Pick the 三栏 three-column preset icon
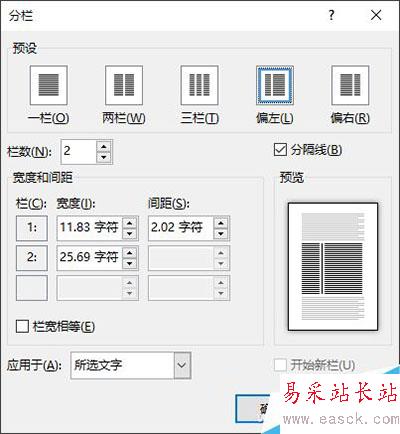The image size is (400, 434). point(199,85)
